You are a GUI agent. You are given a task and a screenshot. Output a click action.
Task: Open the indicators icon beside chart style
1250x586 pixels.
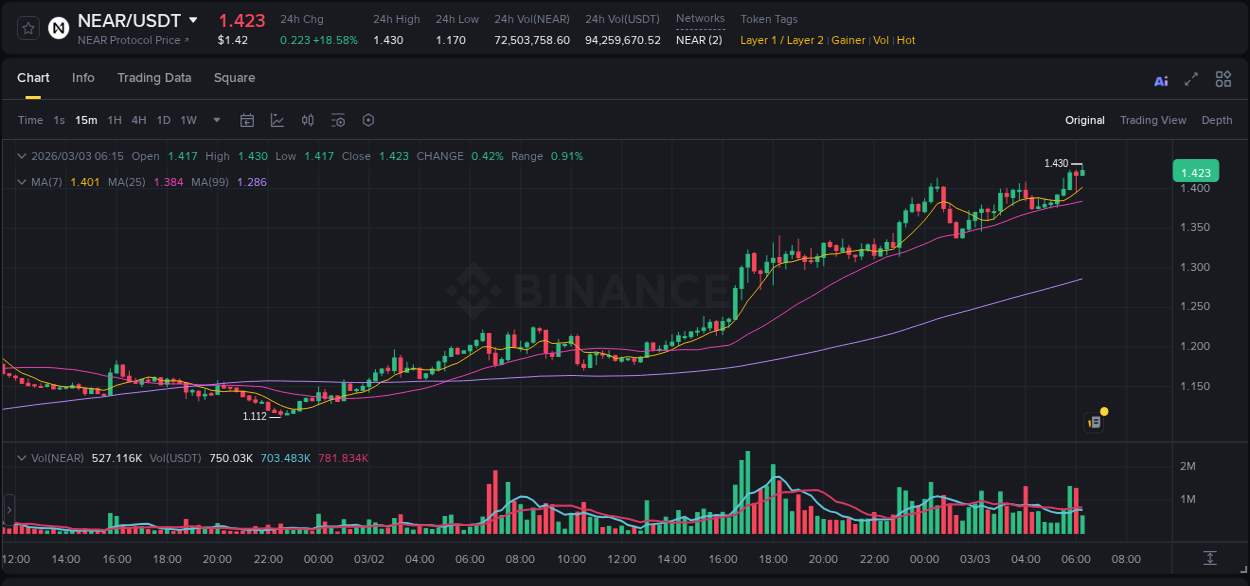307,119
